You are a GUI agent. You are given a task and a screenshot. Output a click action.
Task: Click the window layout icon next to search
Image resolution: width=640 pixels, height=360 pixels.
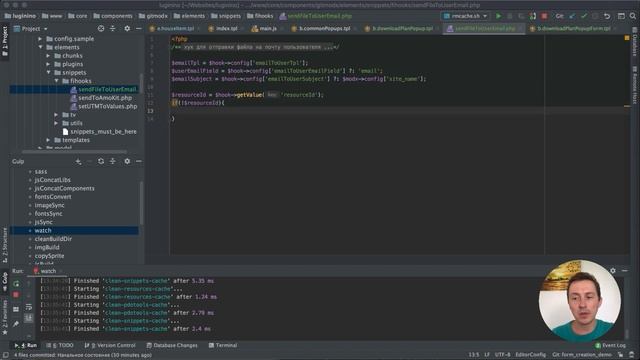[x=621, y=16]
